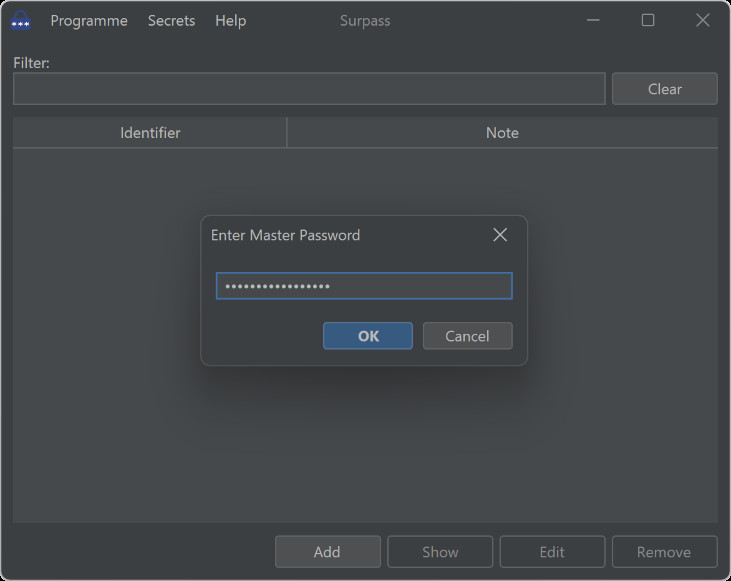Confirm the master password with OK
The width and height of the screenshot is (731, 581).
(368, 336)
